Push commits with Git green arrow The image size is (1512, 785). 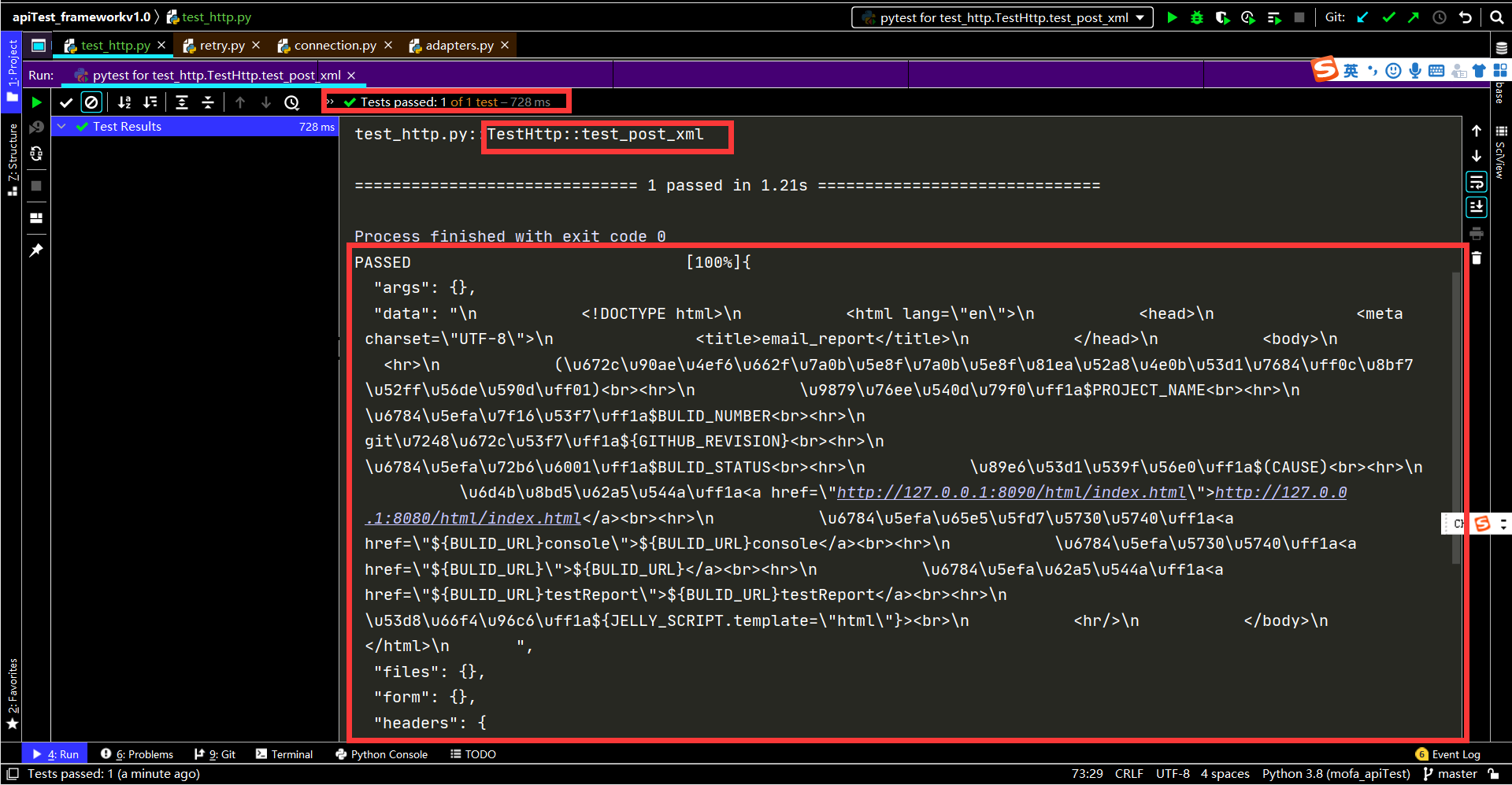point(1414,17)
